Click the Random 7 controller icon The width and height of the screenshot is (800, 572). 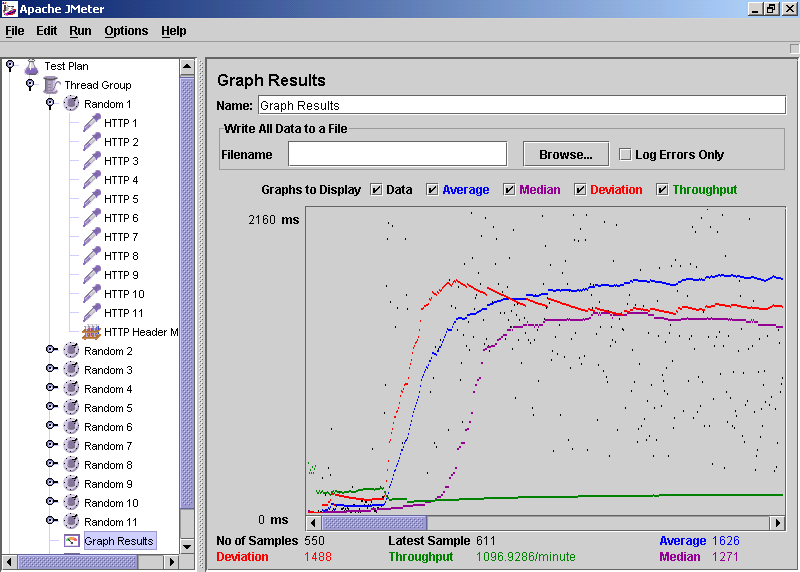tap(71, 446)
